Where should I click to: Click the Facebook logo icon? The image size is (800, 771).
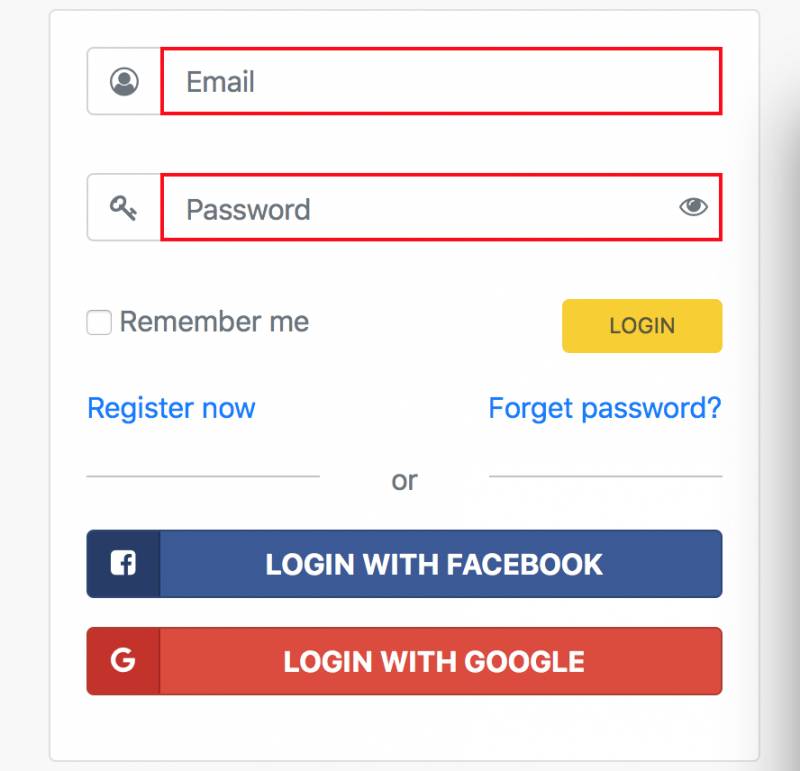(123, 564)
